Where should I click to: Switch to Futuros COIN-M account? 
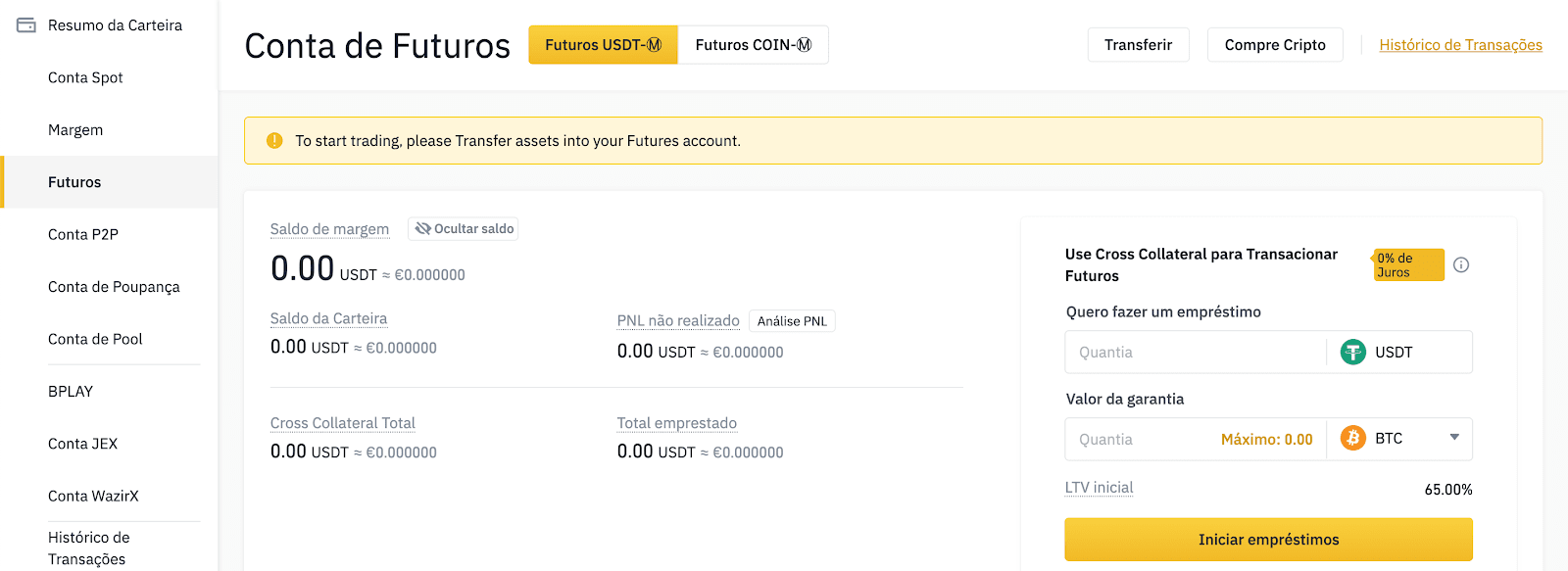(753, 45)
